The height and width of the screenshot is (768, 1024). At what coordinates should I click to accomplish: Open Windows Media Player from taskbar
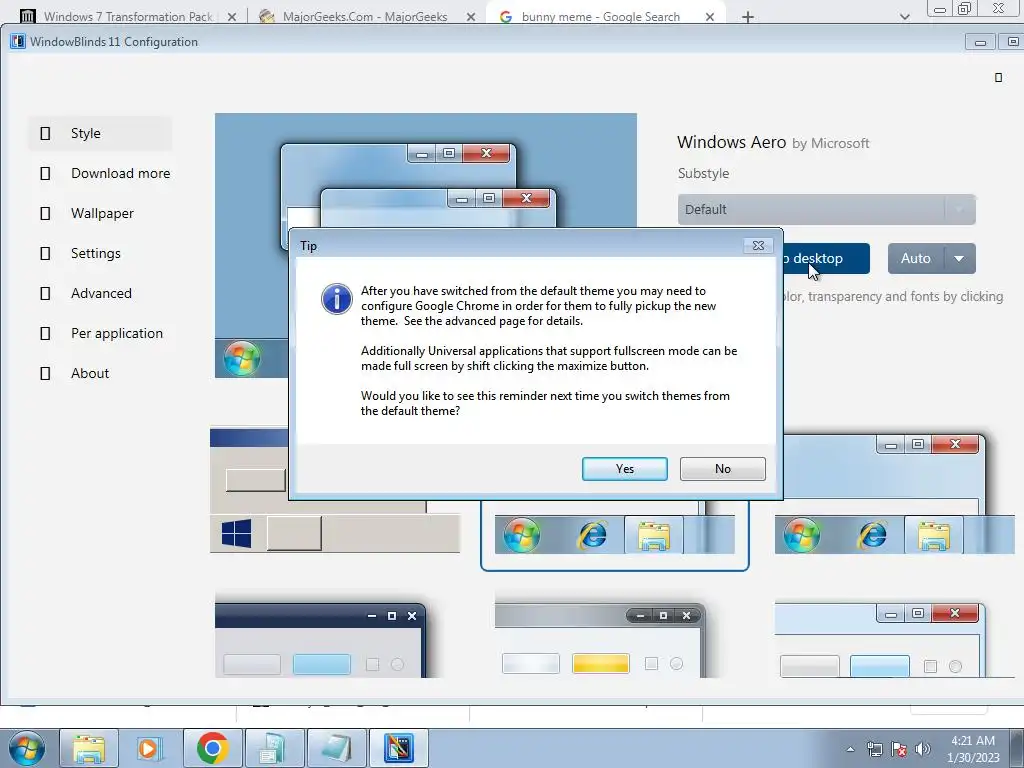(150, 748)
